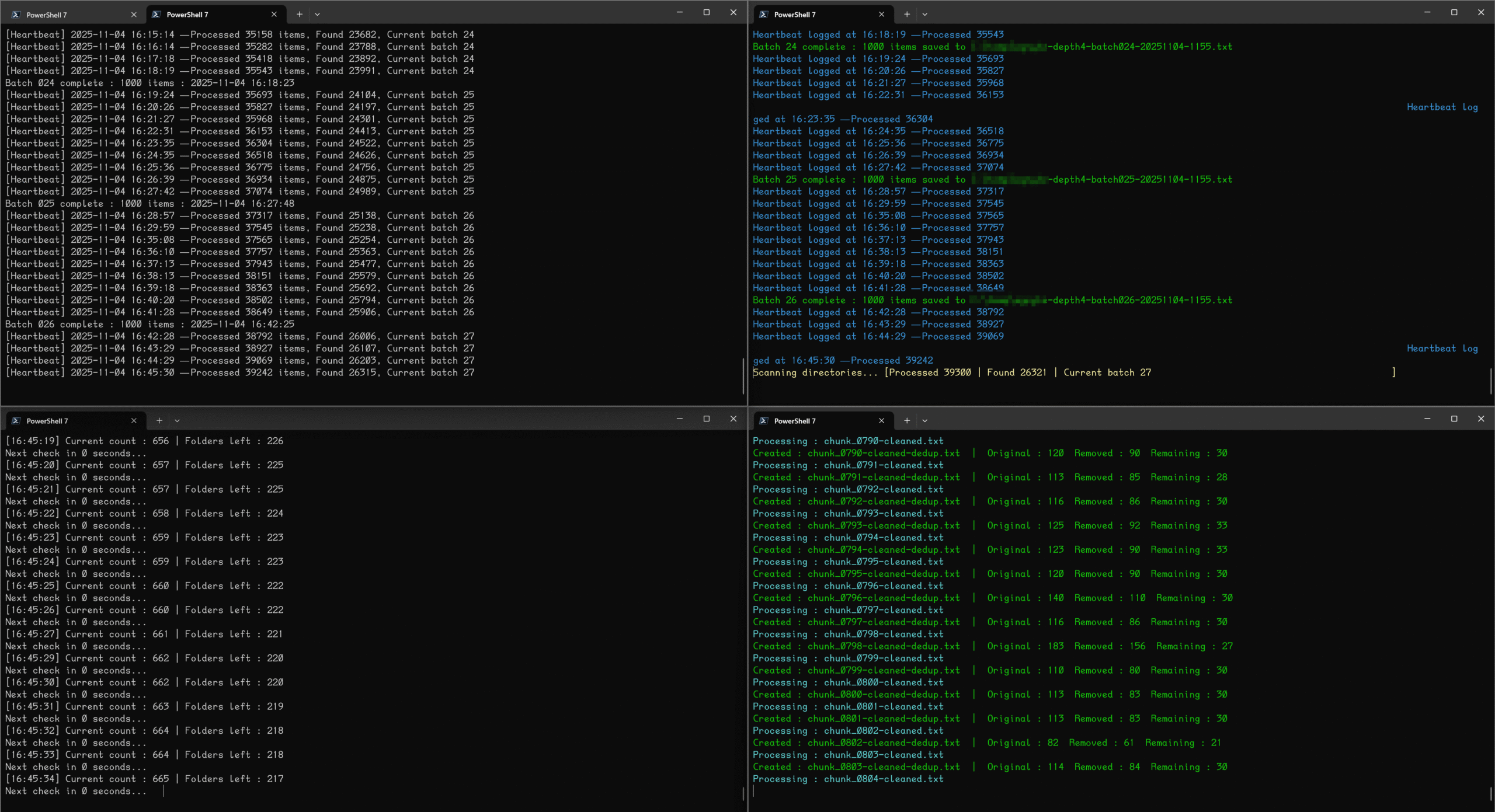Open new tab in top-right terminal window
The image size is (1495, 812).
906,14
